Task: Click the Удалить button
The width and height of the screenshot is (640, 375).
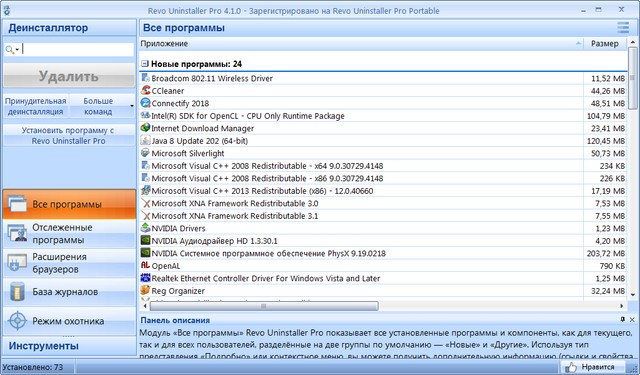Action: (x=69, y=76)
